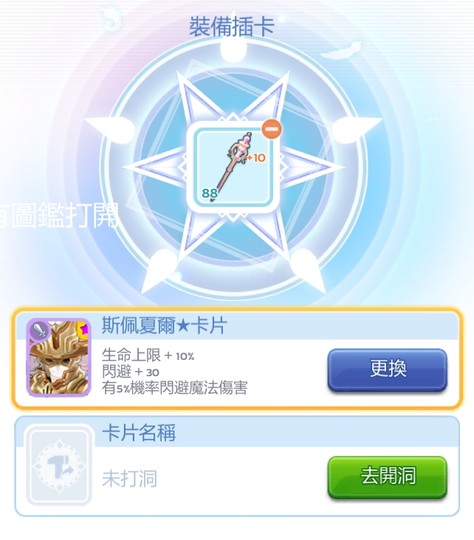Viewport: 474px width, 540px height.
Task: Select the 卡片名稱 slot header
Action: [139, 433]
